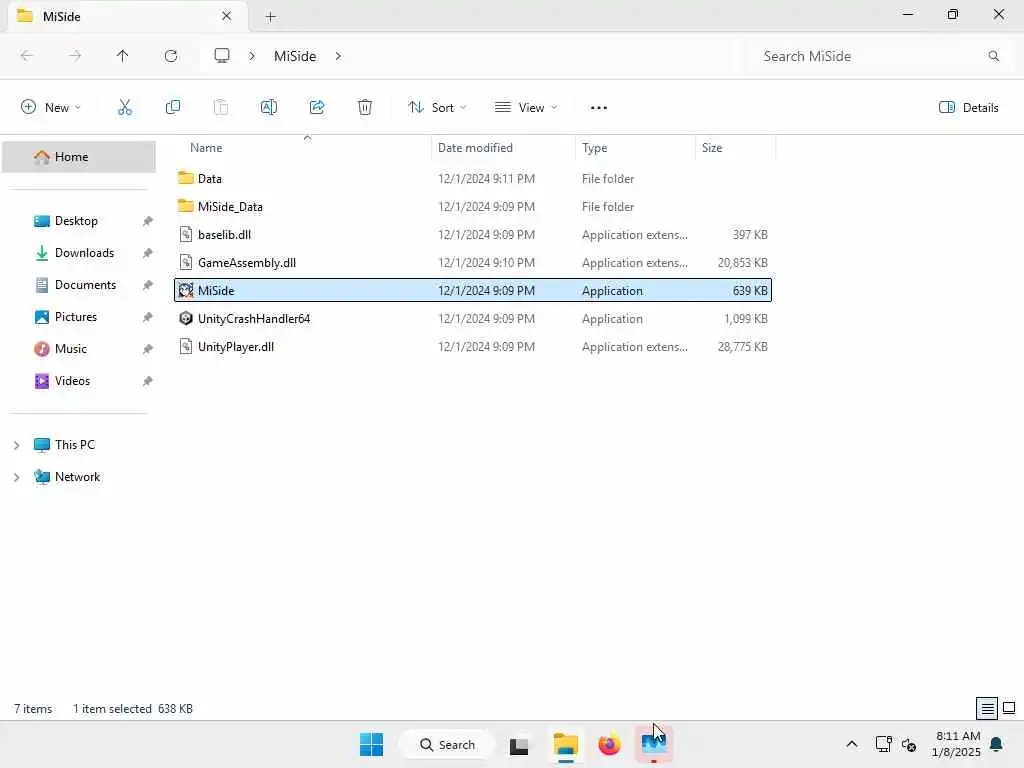Unpin Music from Quick access
The image size is (1024, 768).
coord(148,349)
